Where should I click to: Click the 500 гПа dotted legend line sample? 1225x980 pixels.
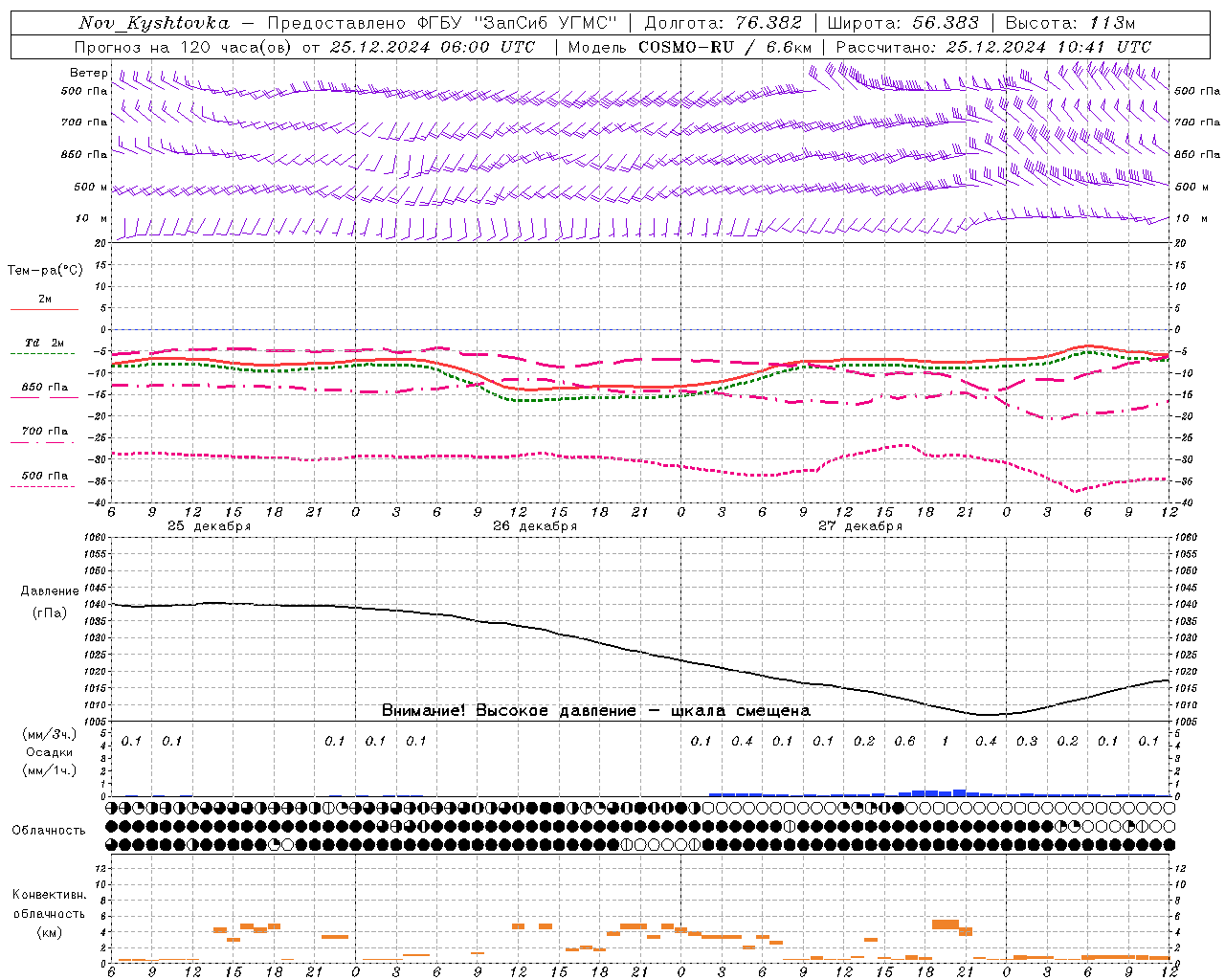(x=42, y=486)
